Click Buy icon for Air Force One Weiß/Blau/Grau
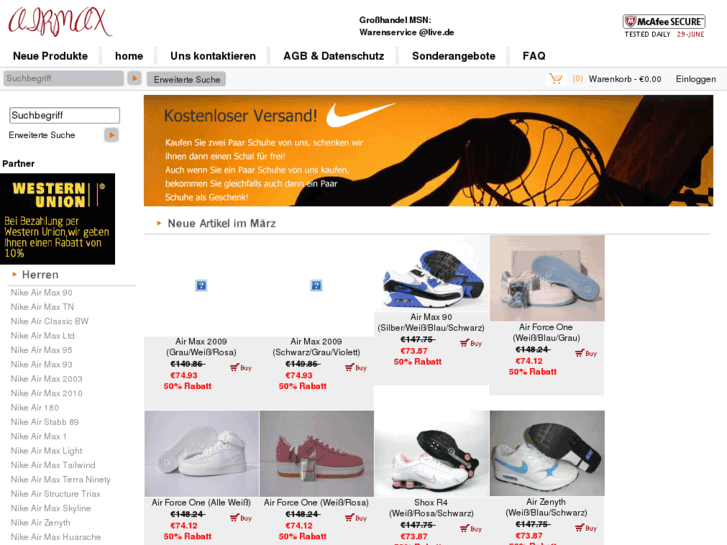 (x=586, y=353)
